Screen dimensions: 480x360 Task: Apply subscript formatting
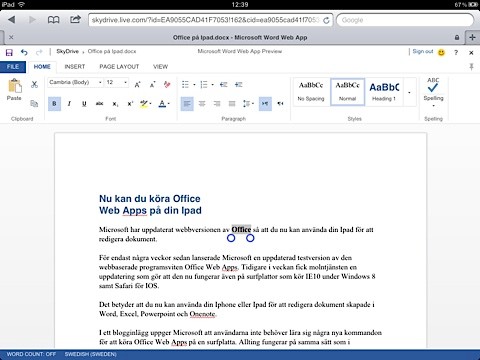pos(115,104)
